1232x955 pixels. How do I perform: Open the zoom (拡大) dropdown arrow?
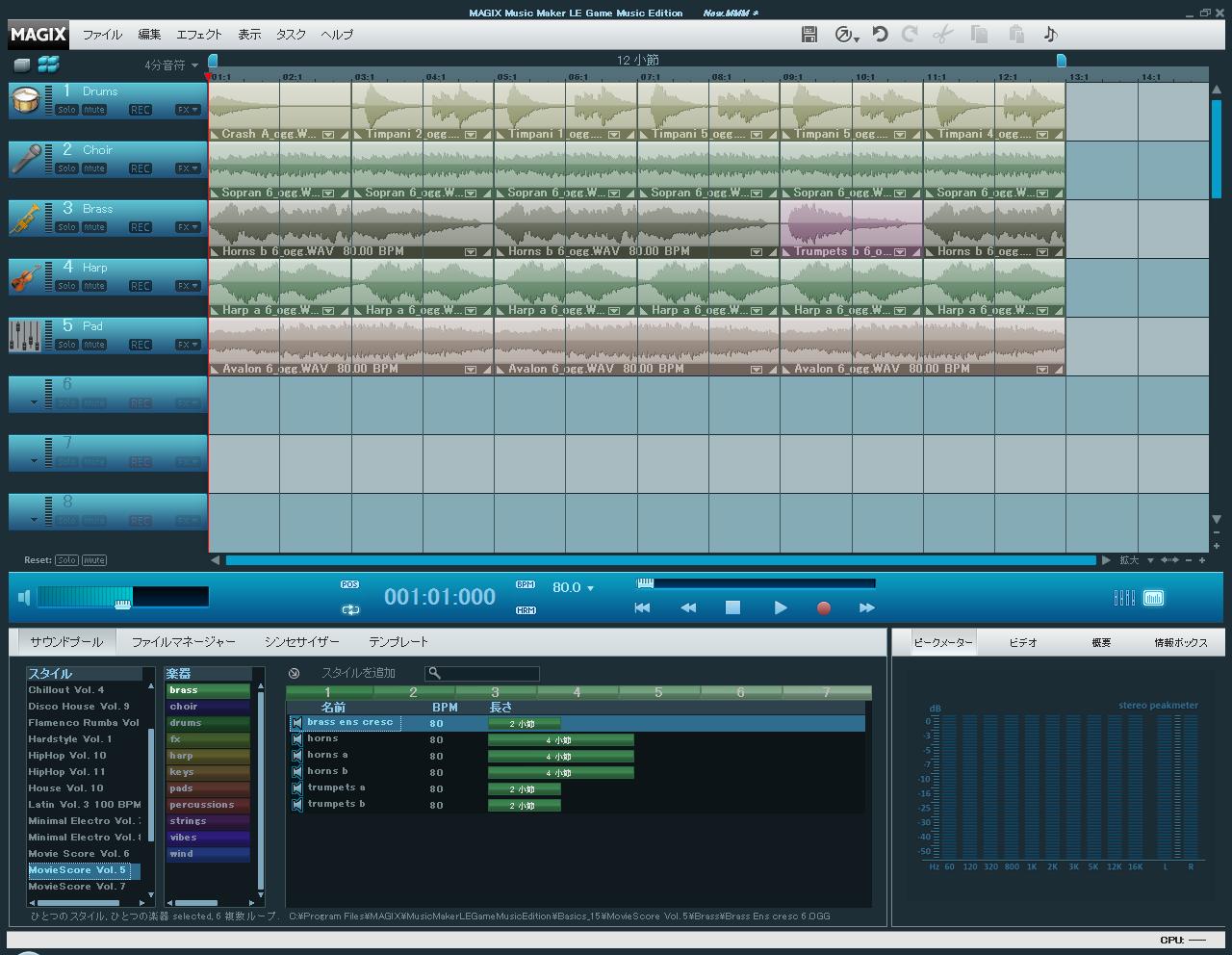click(x=1150, y=560)
